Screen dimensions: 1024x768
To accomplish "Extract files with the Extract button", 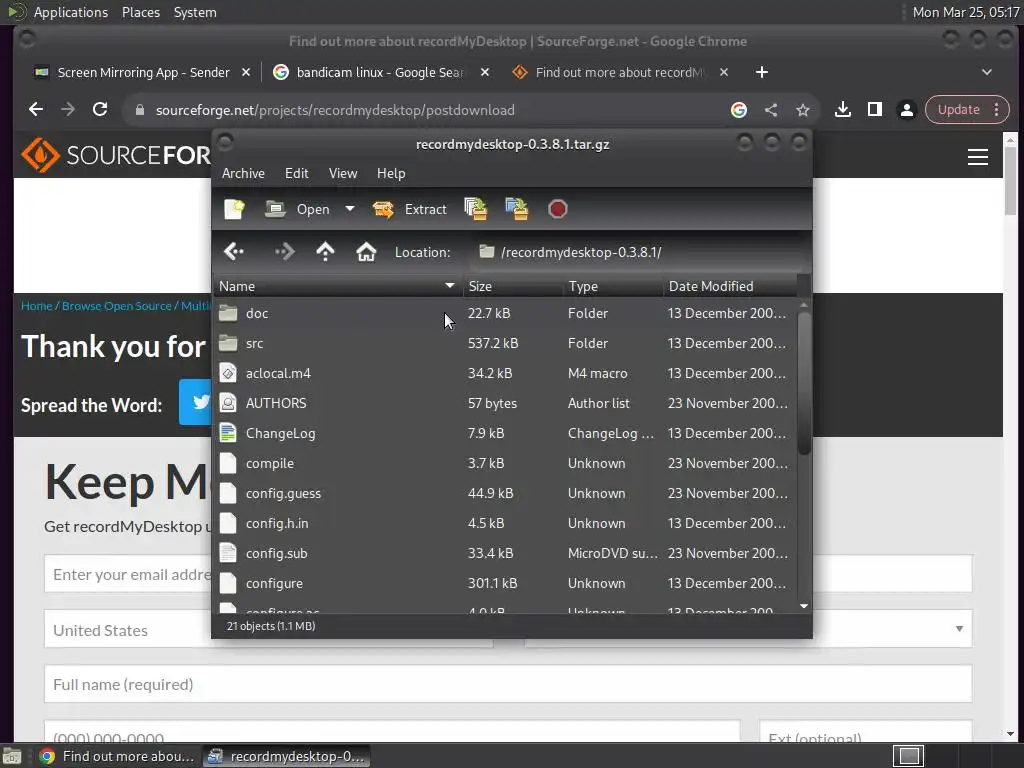I will click(409, 209).
